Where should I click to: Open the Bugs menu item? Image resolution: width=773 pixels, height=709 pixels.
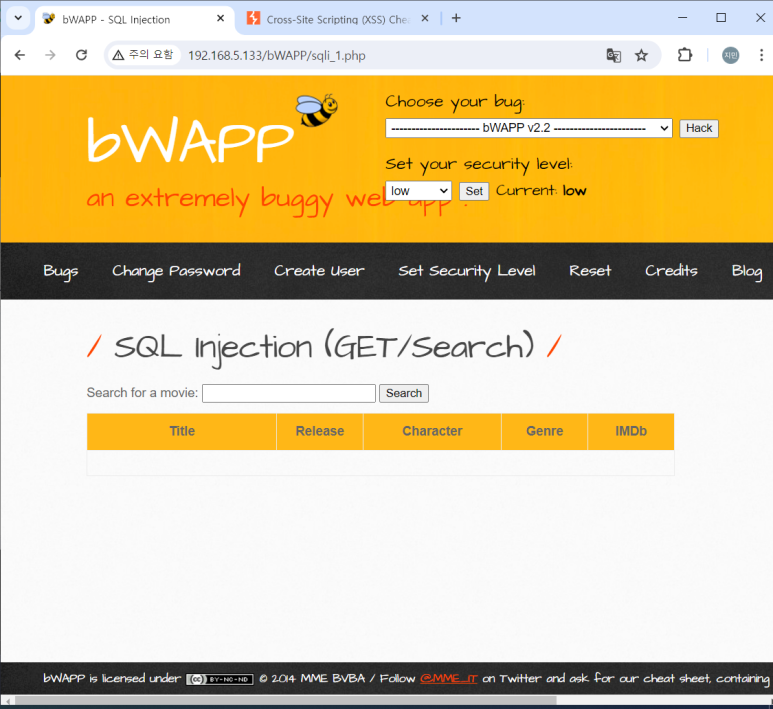tap(61, 271)
